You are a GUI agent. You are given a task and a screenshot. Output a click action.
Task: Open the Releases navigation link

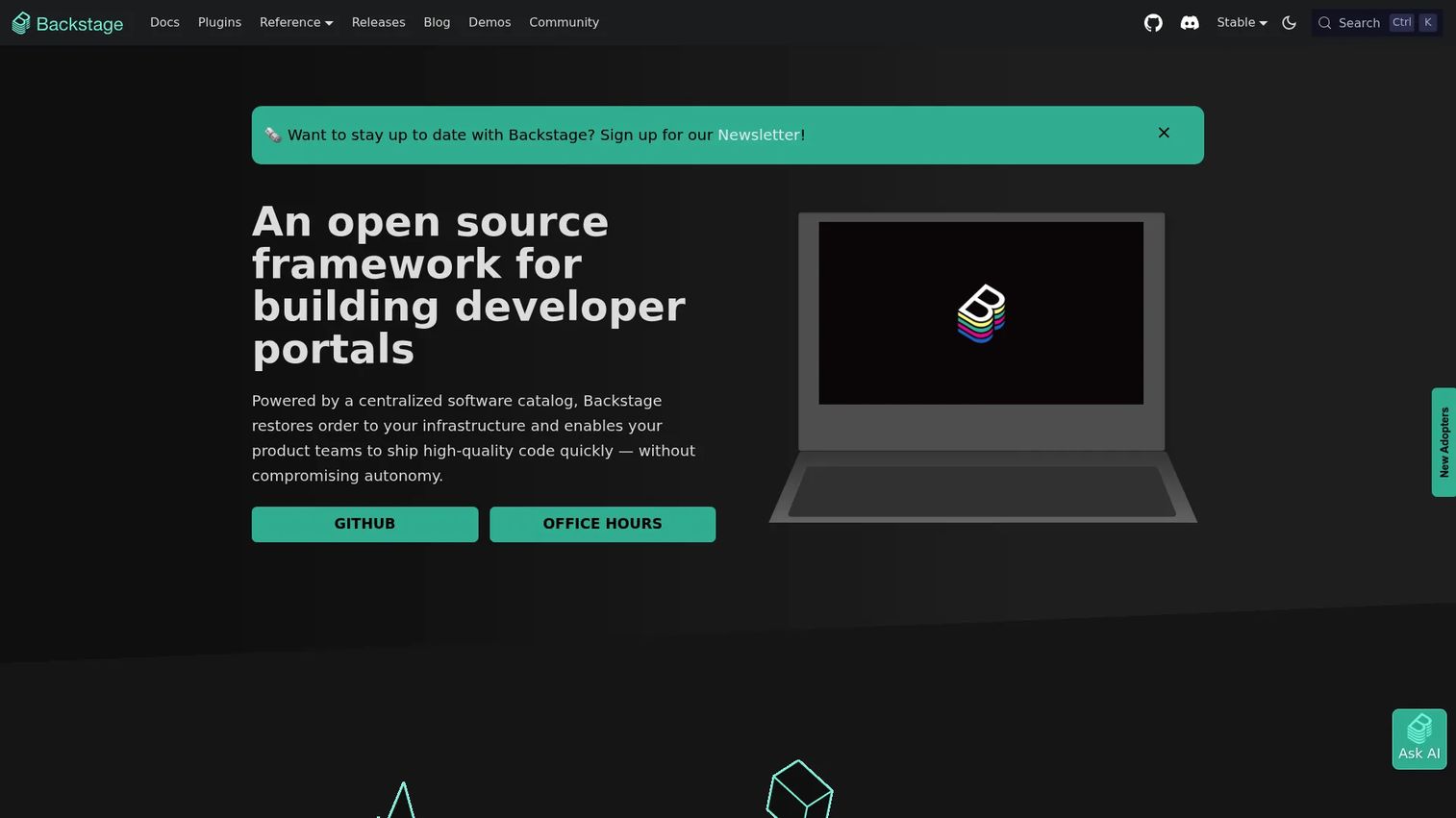pyautogui.click(x=378, y=22)
